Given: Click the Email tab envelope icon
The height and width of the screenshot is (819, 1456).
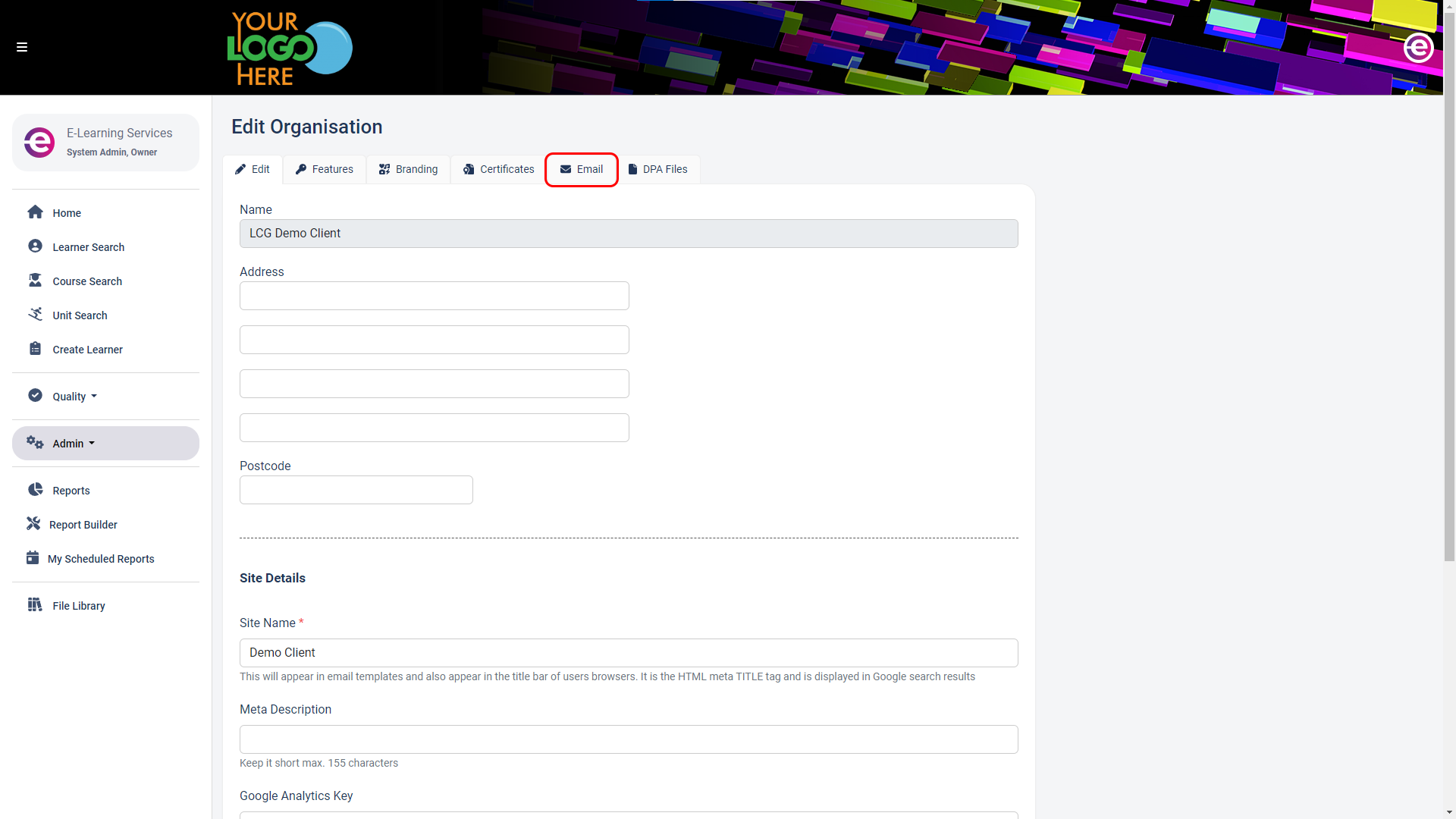Looking at the screenshot, I should pyautogui.click(x=566, y=169).
